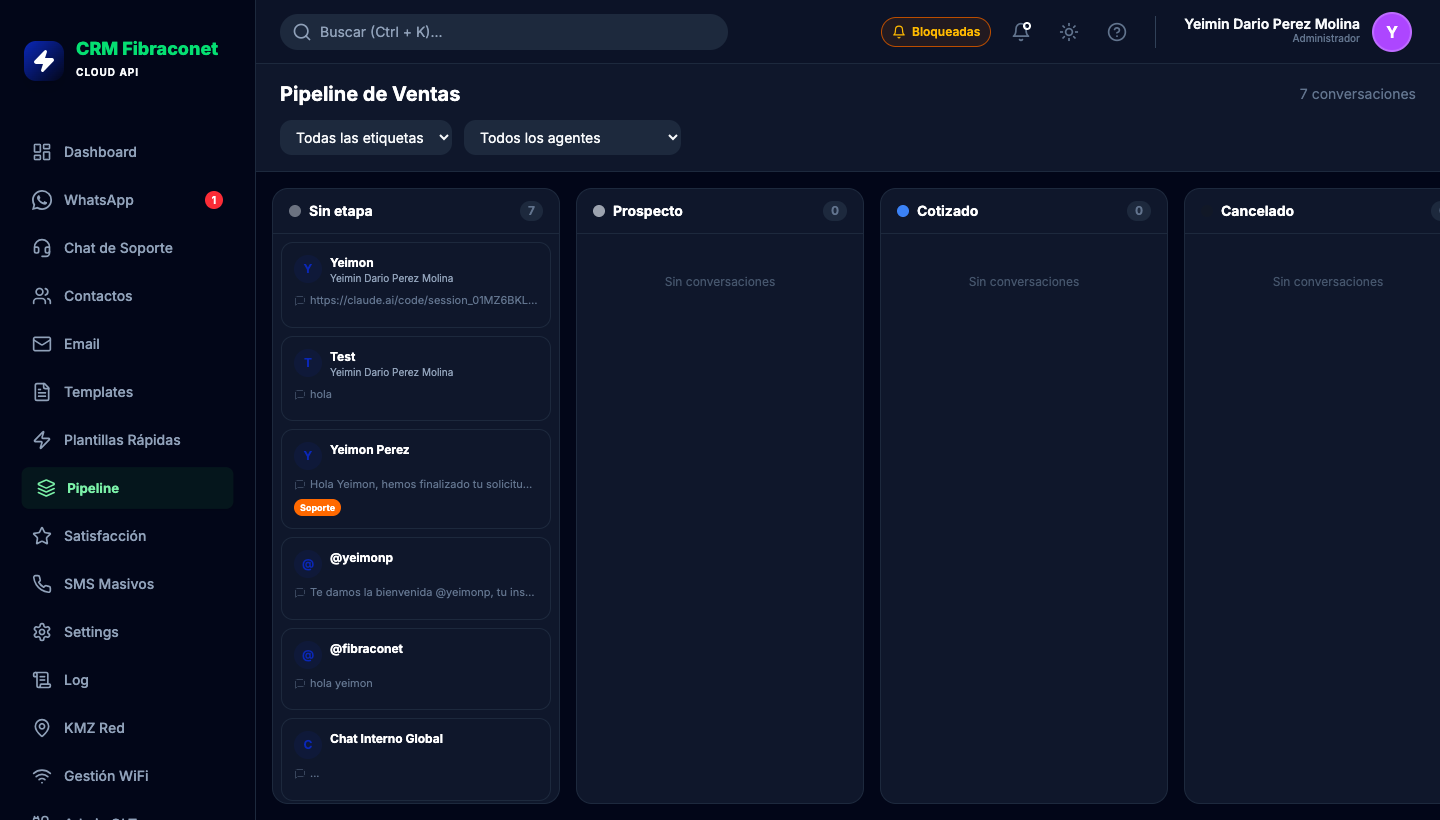1440x820 pixels.
Task: Open SMS Masivos section
Action: click(x=128, y=584)
